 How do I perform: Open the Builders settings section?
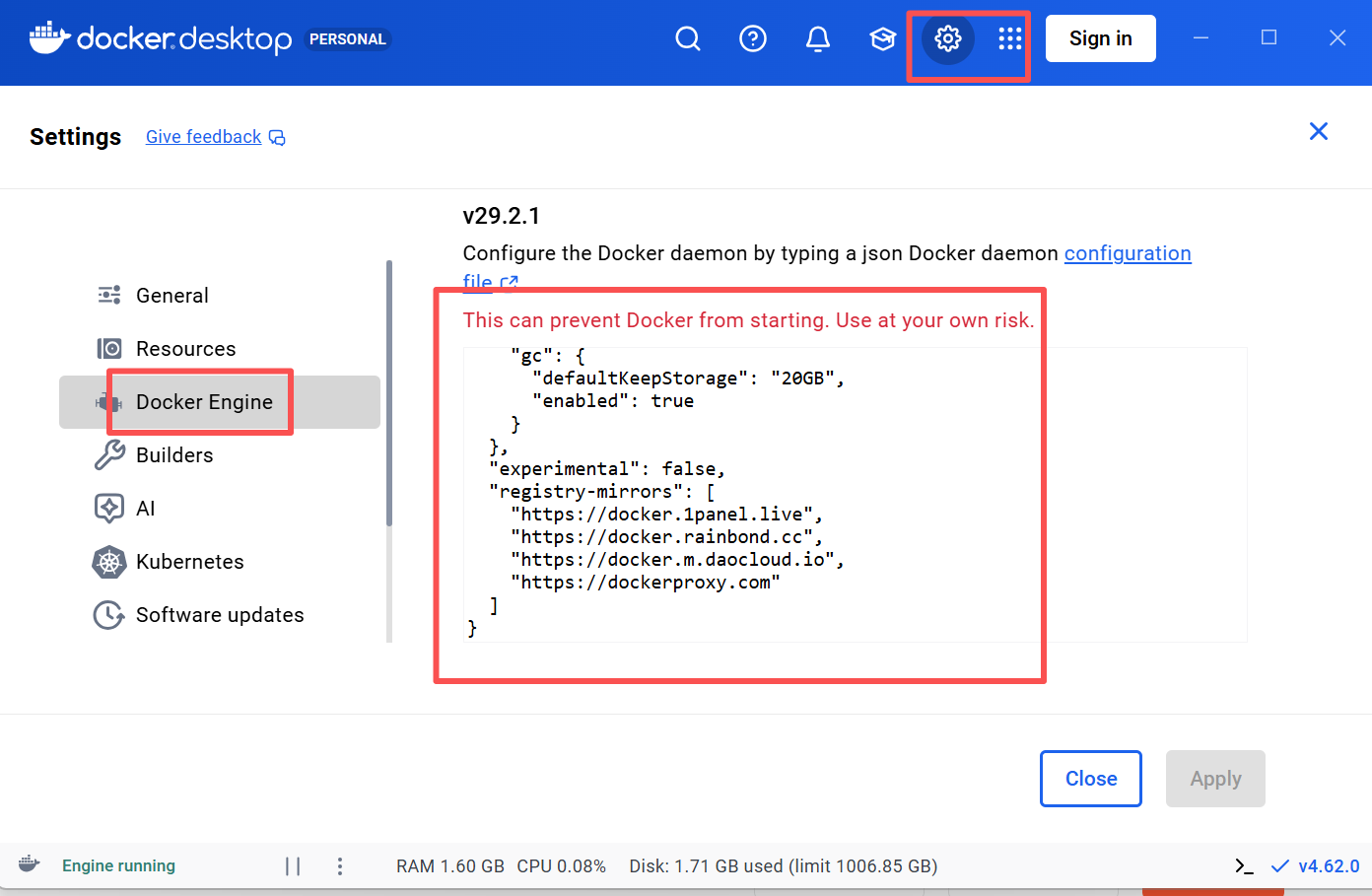click(174, 454)
